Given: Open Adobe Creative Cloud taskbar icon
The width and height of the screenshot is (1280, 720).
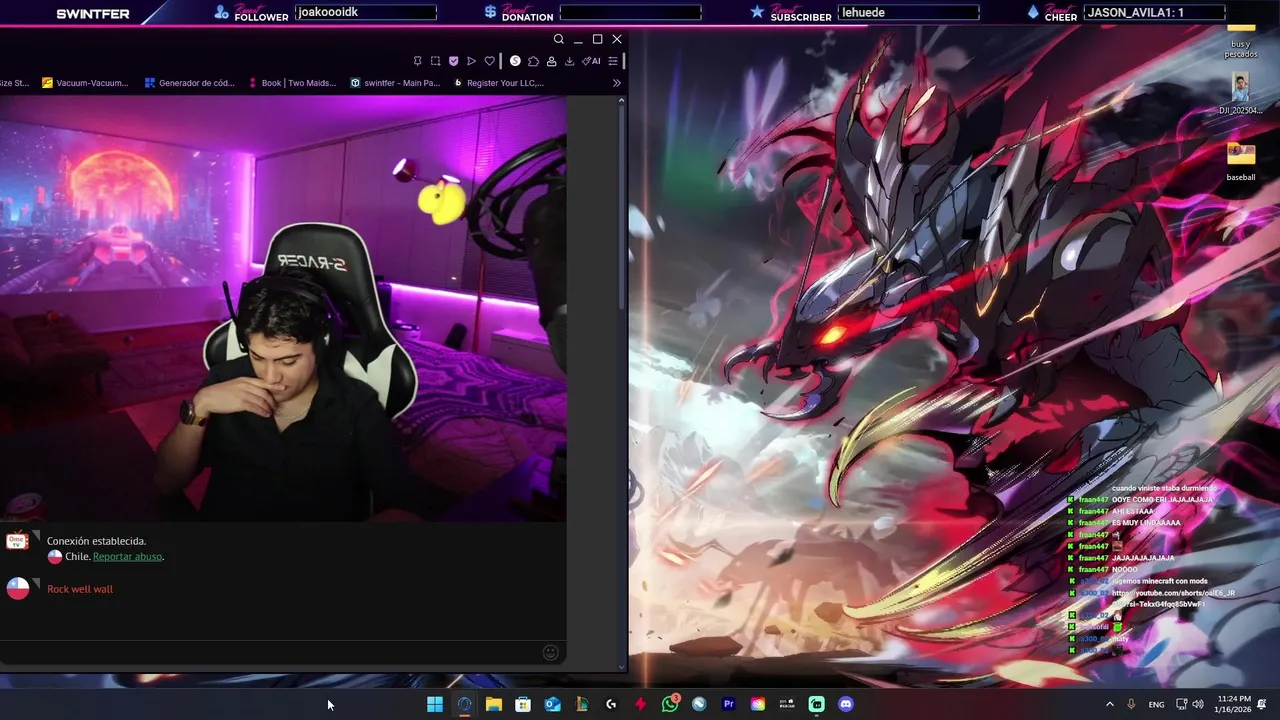Looking at the screenshot, I should [758, 704].
